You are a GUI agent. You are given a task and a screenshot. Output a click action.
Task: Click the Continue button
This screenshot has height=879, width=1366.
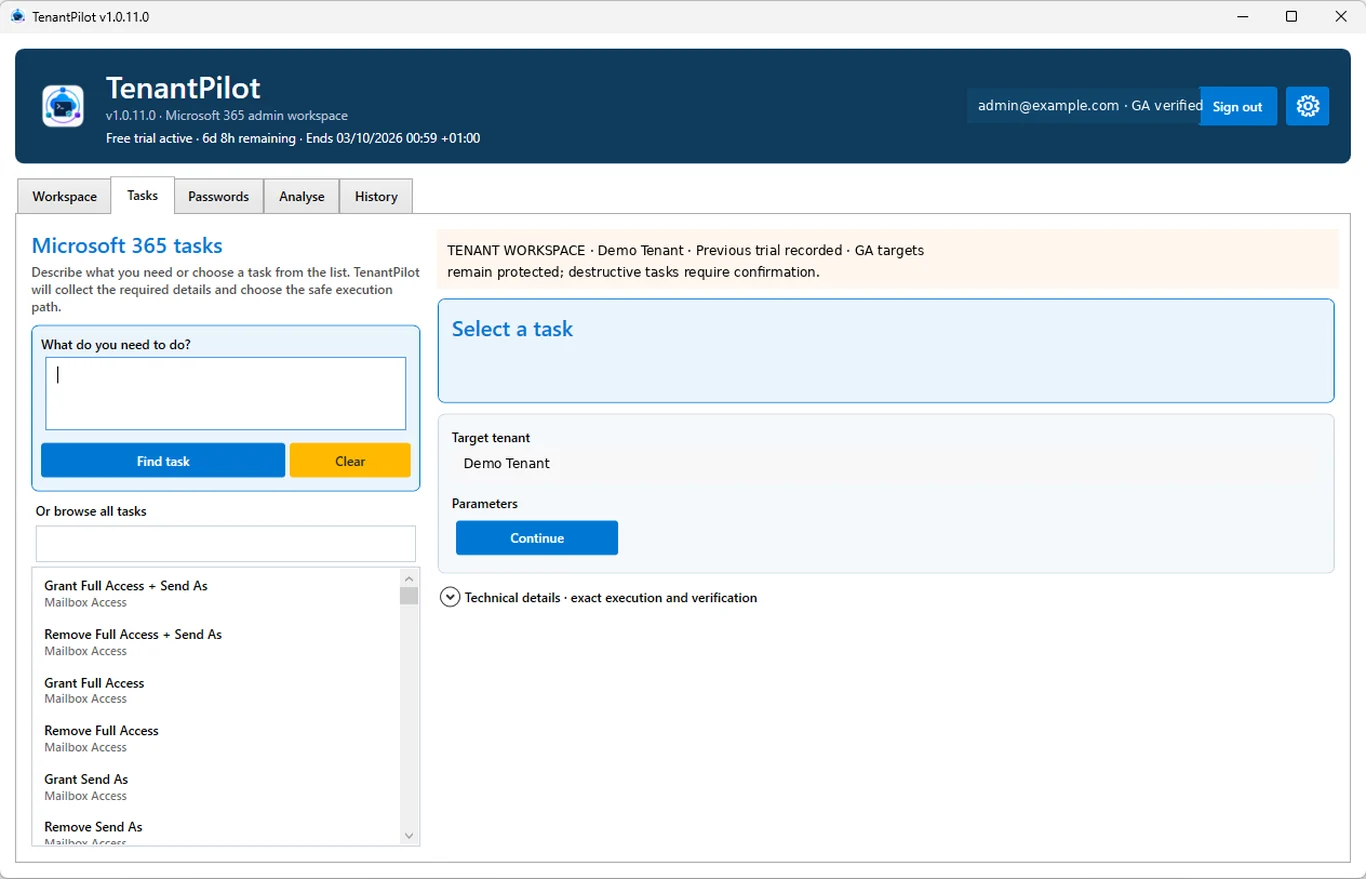coord(537,538)
